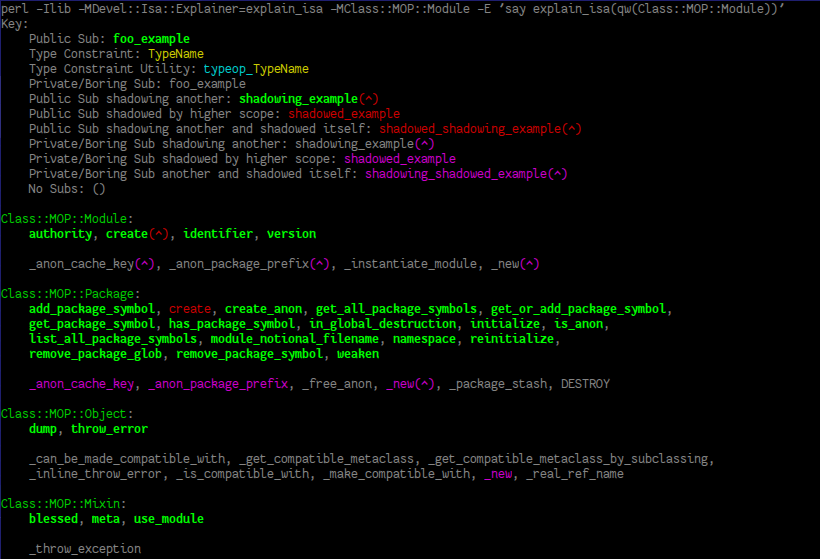
Task: Click the 'weaken' method name
Action: pos(358,354)
